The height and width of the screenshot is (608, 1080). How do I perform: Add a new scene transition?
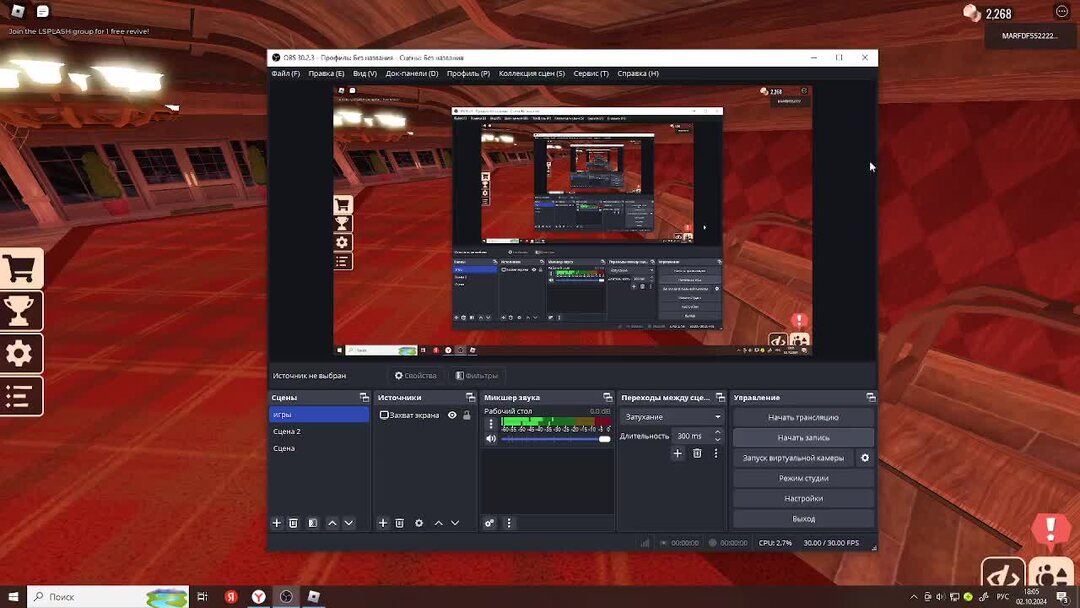678,453
